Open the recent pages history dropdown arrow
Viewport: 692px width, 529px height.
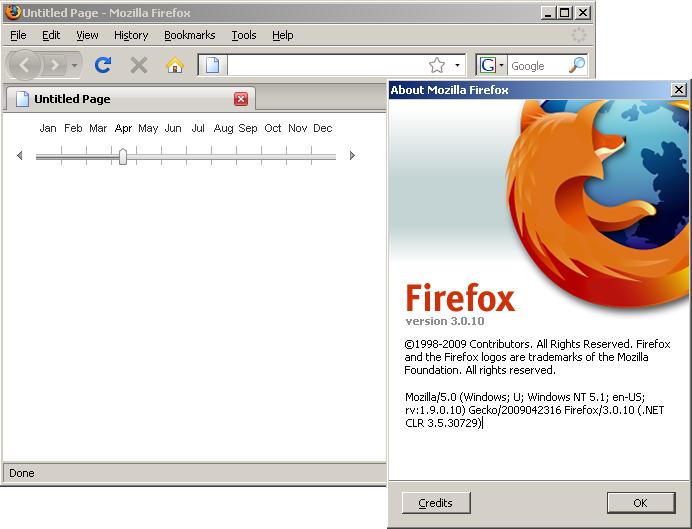(74, 65)
